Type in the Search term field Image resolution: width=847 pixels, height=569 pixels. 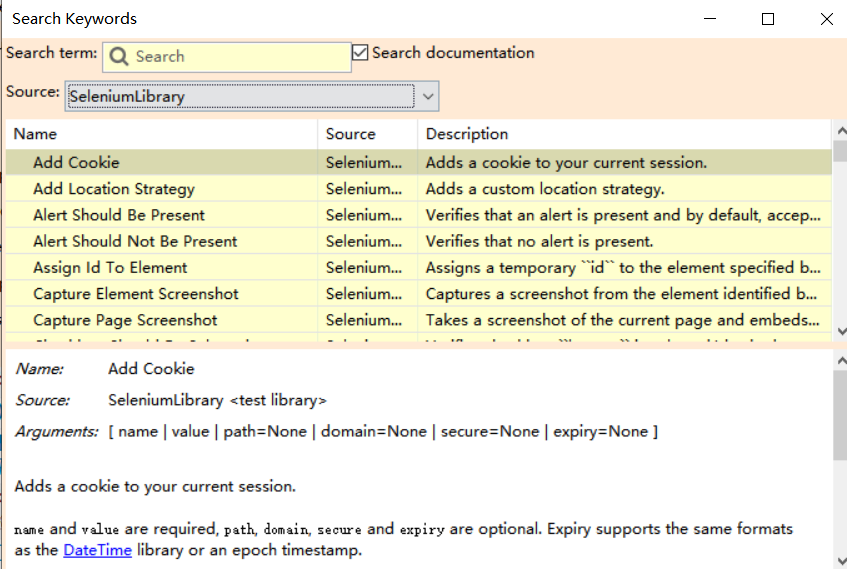tap(240, 57)
